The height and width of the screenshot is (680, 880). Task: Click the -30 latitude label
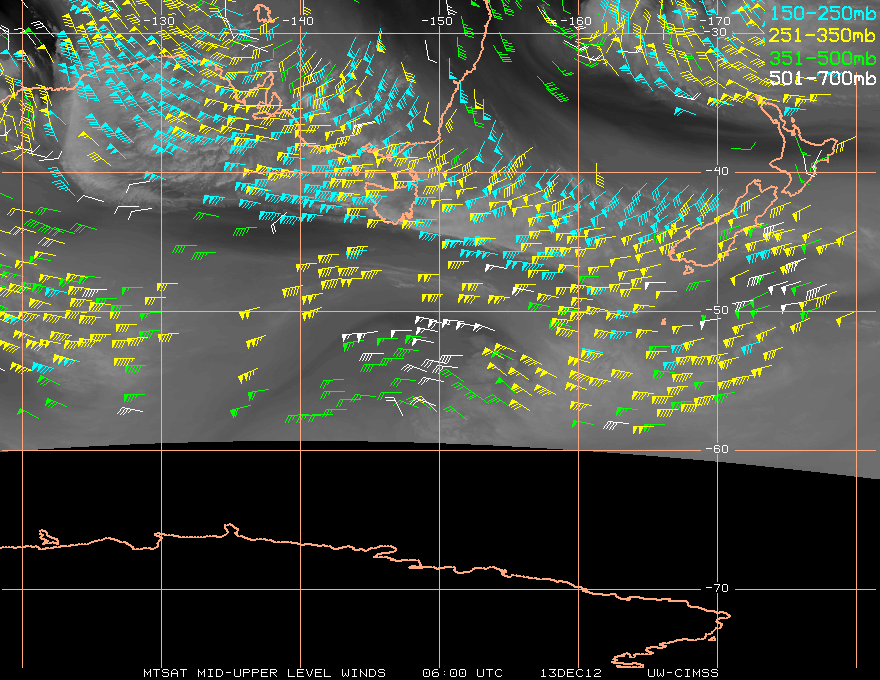(716, 32)
